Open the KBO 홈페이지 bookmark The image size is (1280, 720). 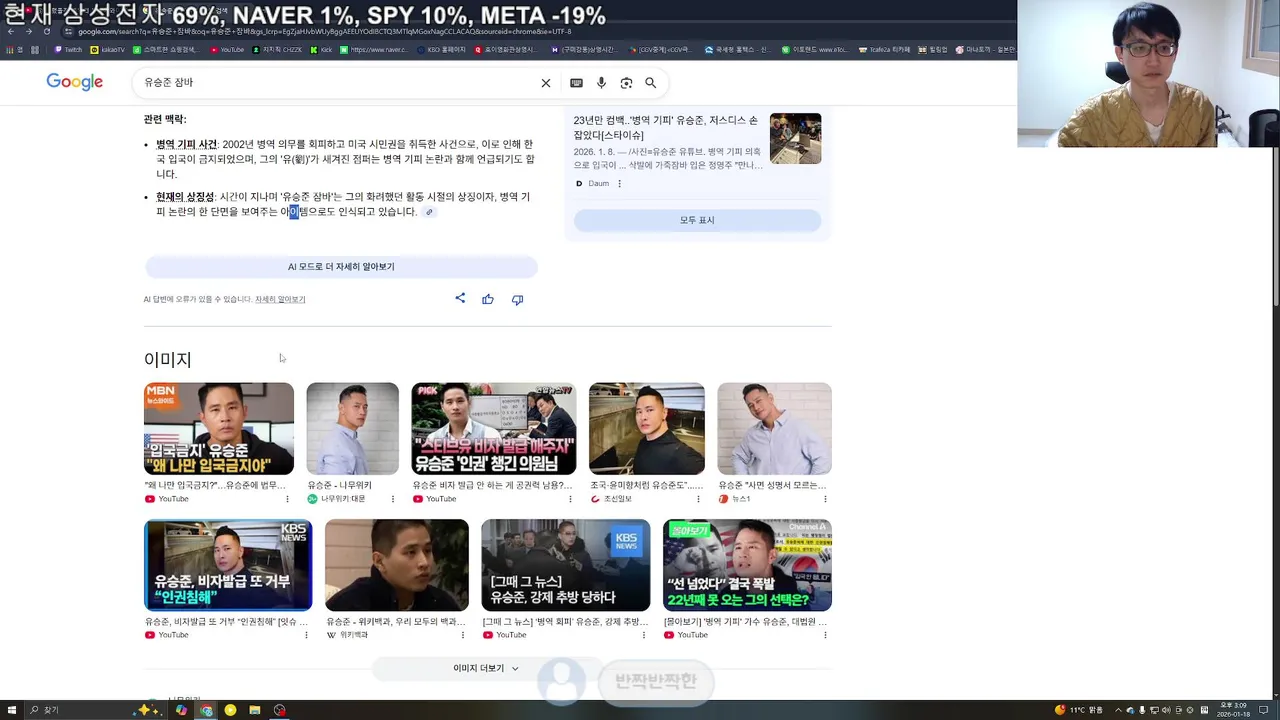click(442, 49)
